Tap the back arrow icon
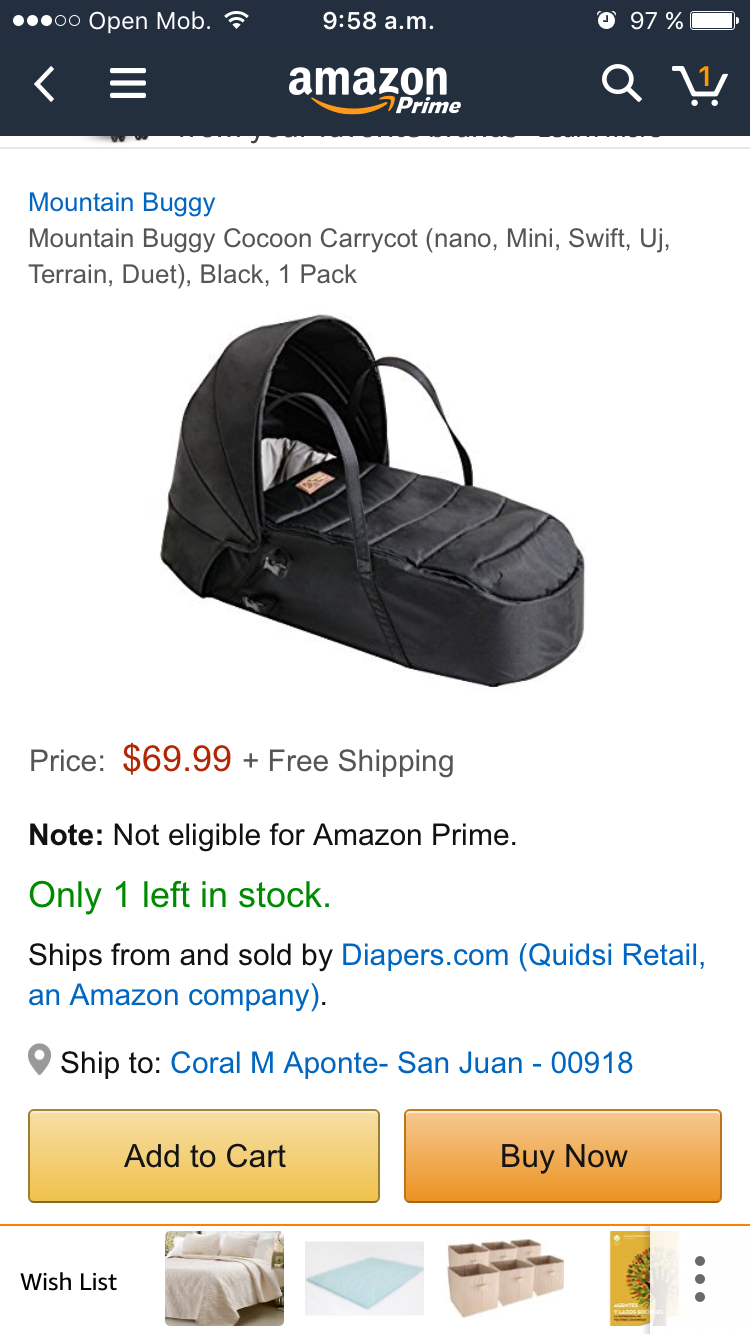The width and height of the screenshot is (750, 1334). click(45, 84)
